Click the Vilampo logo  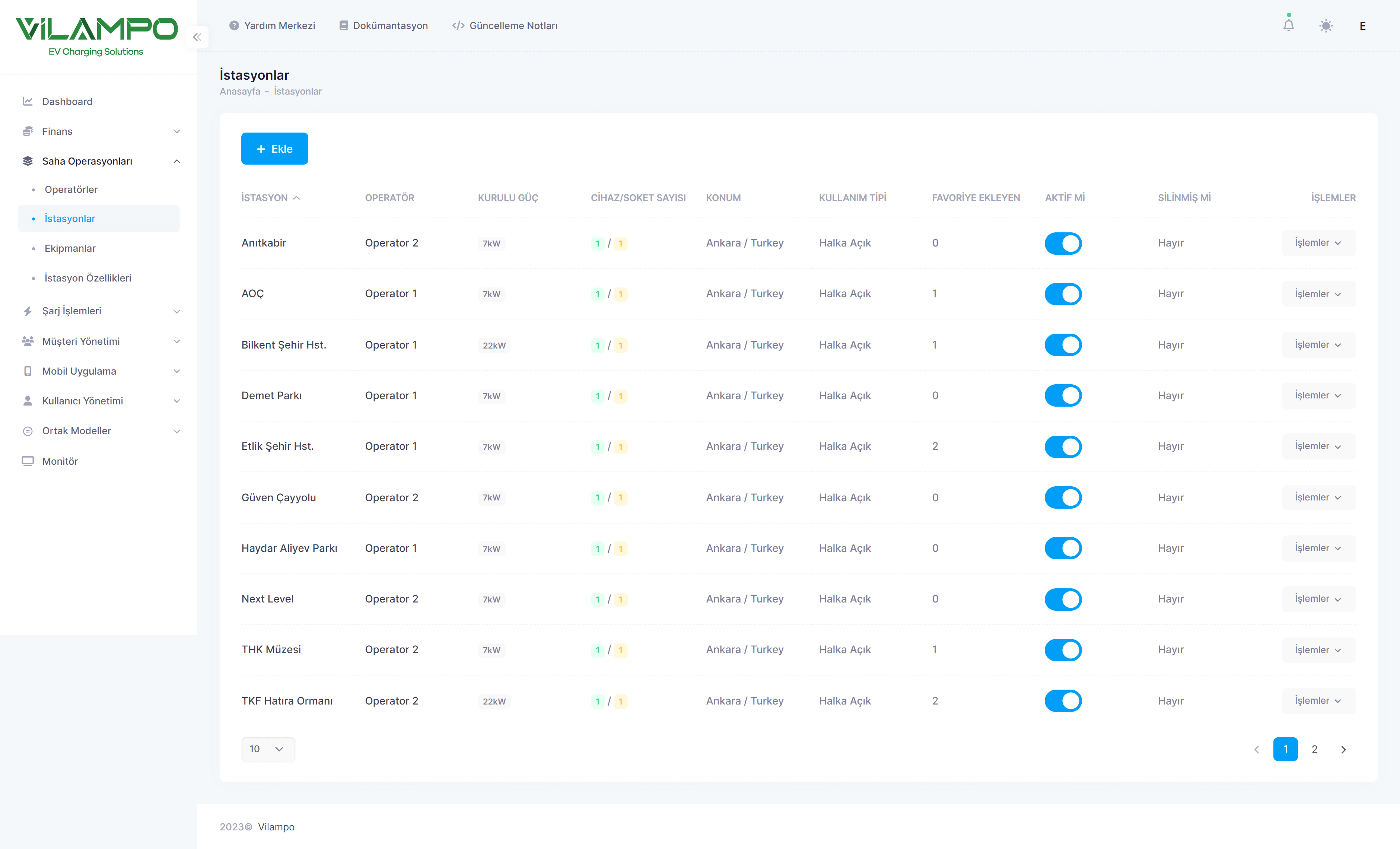[96, 36]
